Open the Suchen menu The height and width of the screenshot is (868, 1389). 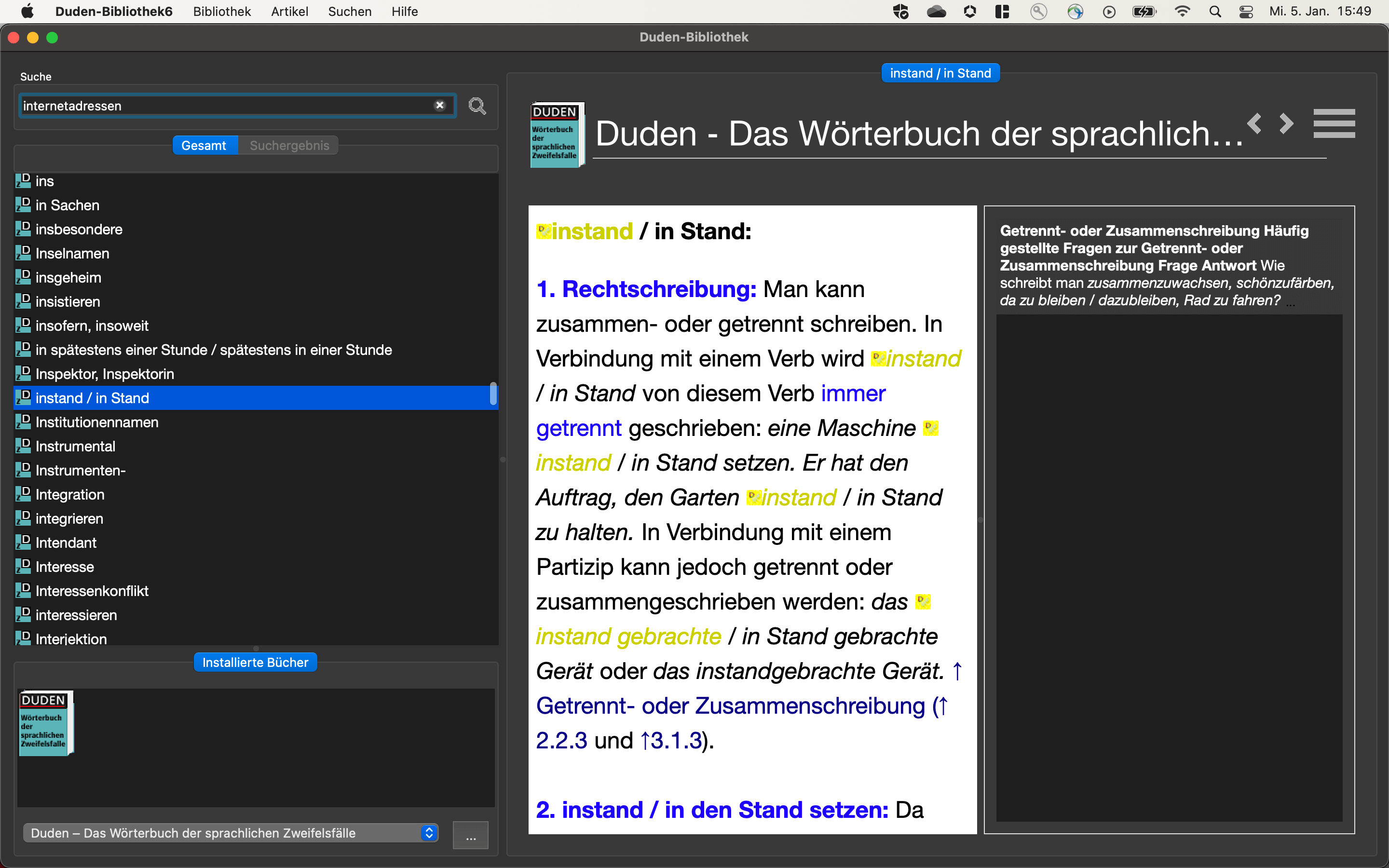coord(350,12)
